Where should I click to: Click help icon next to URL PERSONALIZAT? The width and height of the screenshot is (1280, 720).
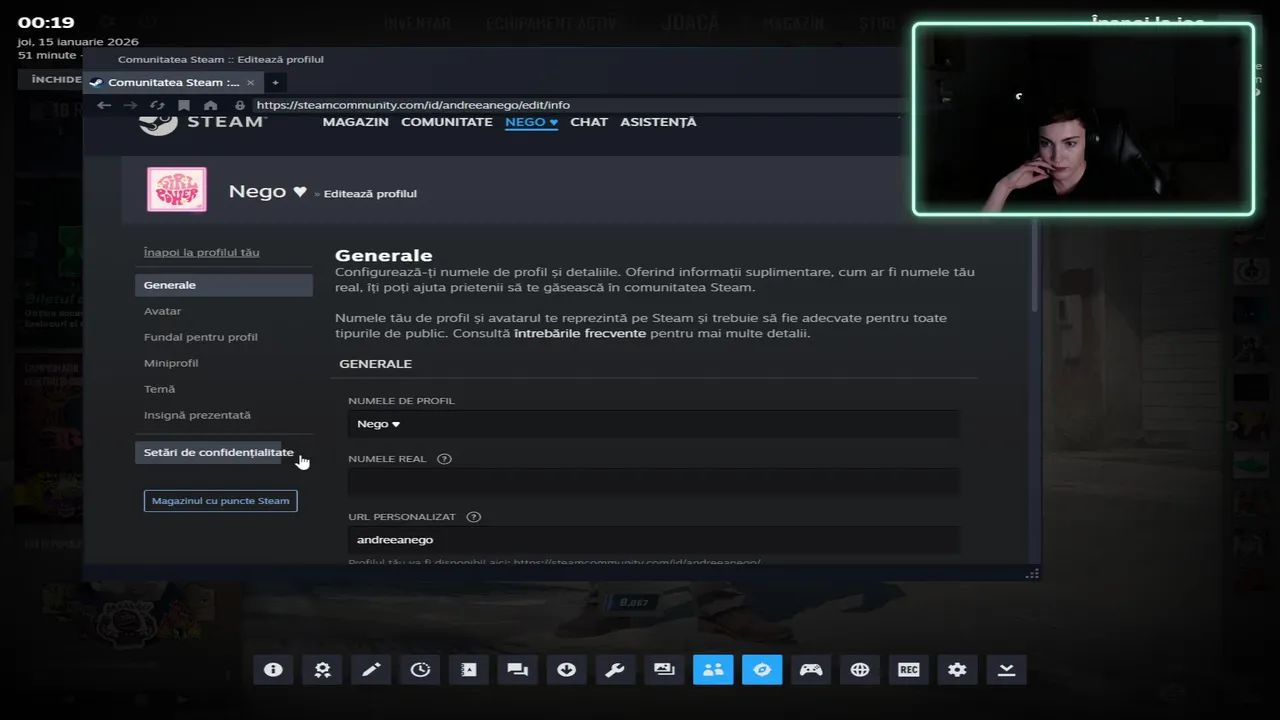pos(474,517)
